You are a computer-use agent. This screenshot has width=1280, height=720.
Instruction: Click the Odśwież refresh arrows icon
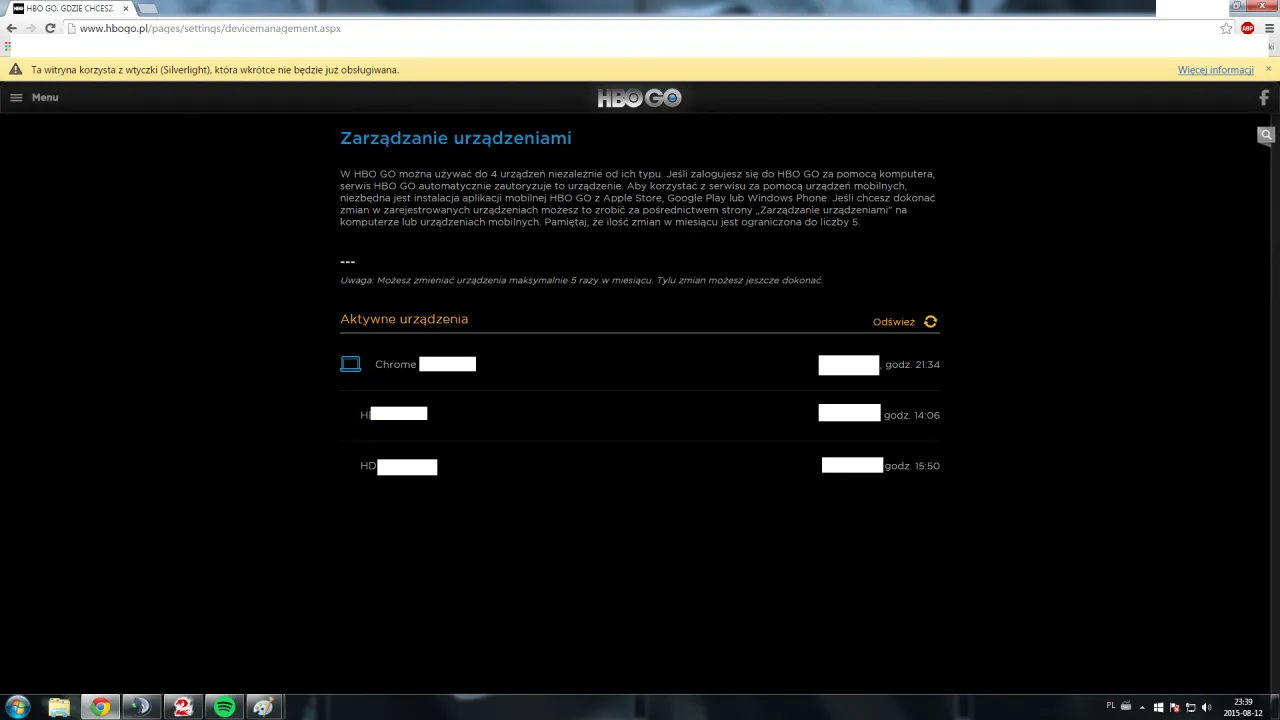(x=931, y=322)
